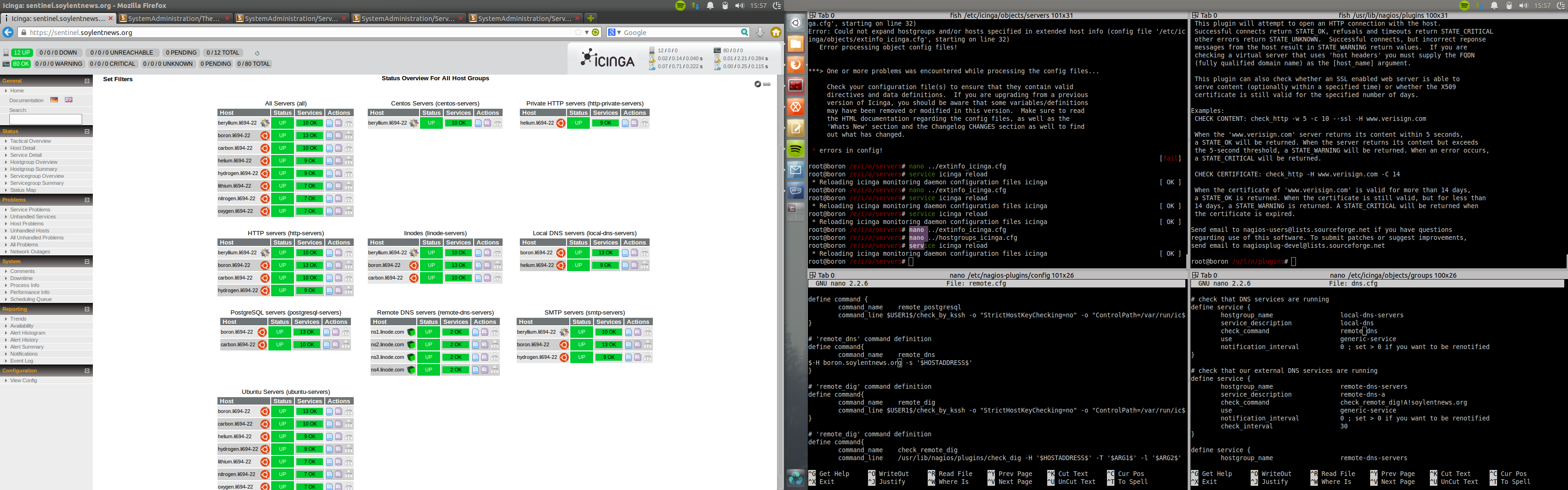Viewport: 1568px width, 490px height.
Task: Reload page with green refresh icon in URL bar
Action: coord(596,32)
